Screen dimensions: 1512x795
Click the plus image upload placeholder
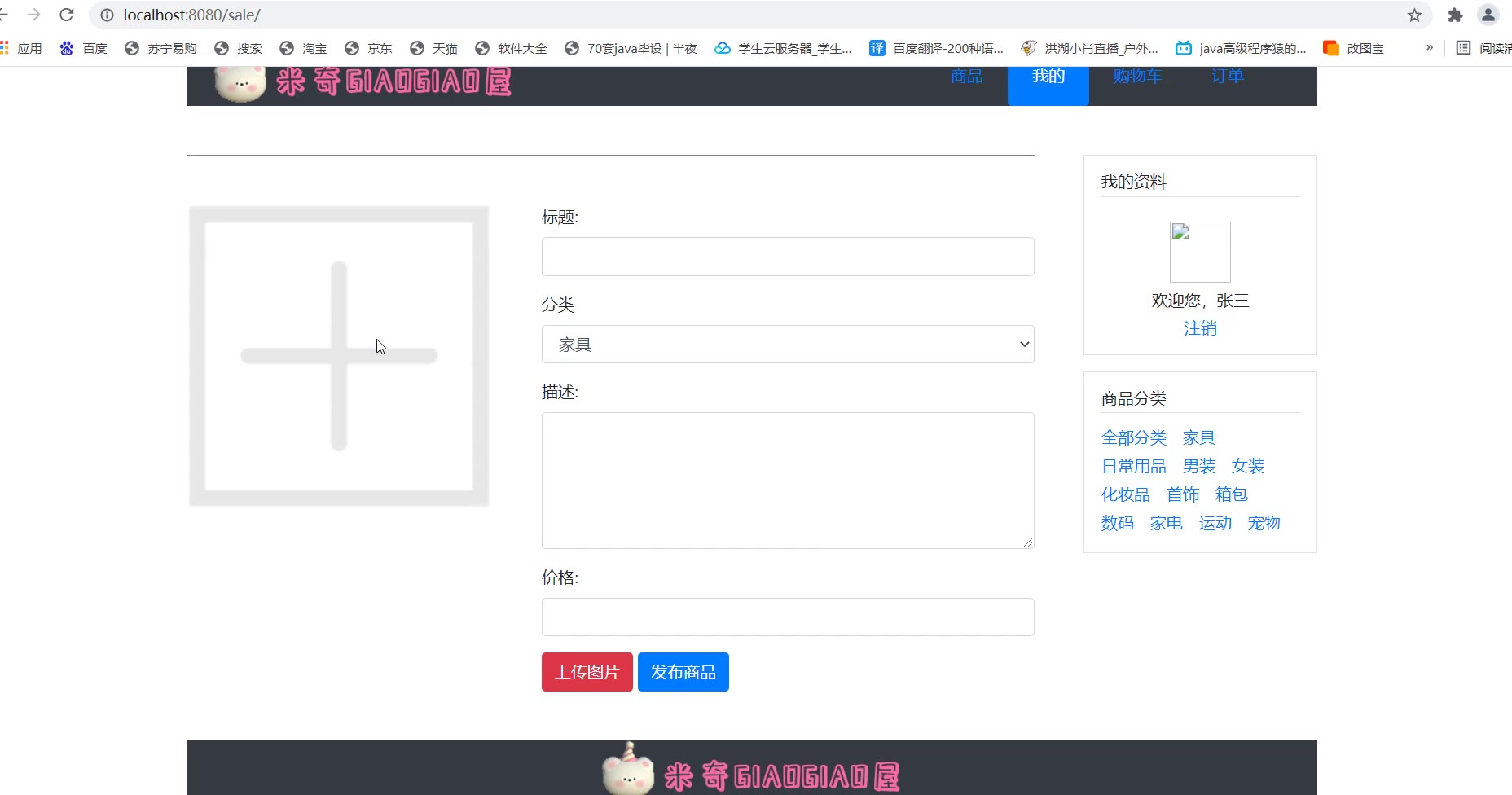click(339, 356)
